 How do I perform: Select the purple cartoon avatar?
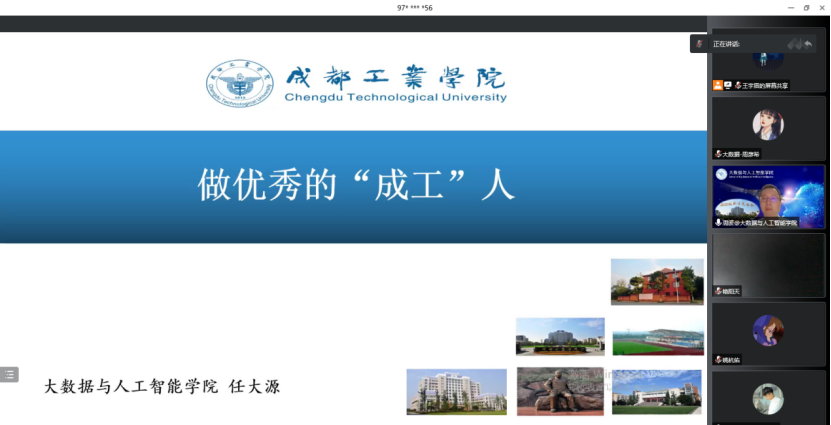(x=768, y=331)
